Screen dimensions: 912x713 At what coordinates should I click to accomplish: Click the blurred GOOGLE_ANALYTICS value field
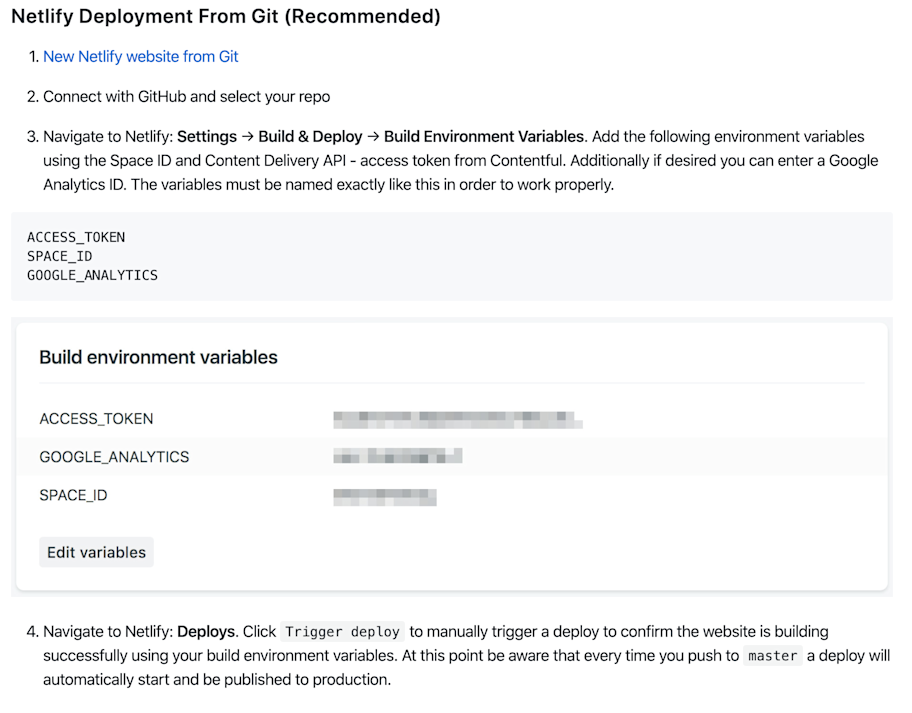pyautogui.click(x=397, y=456)
